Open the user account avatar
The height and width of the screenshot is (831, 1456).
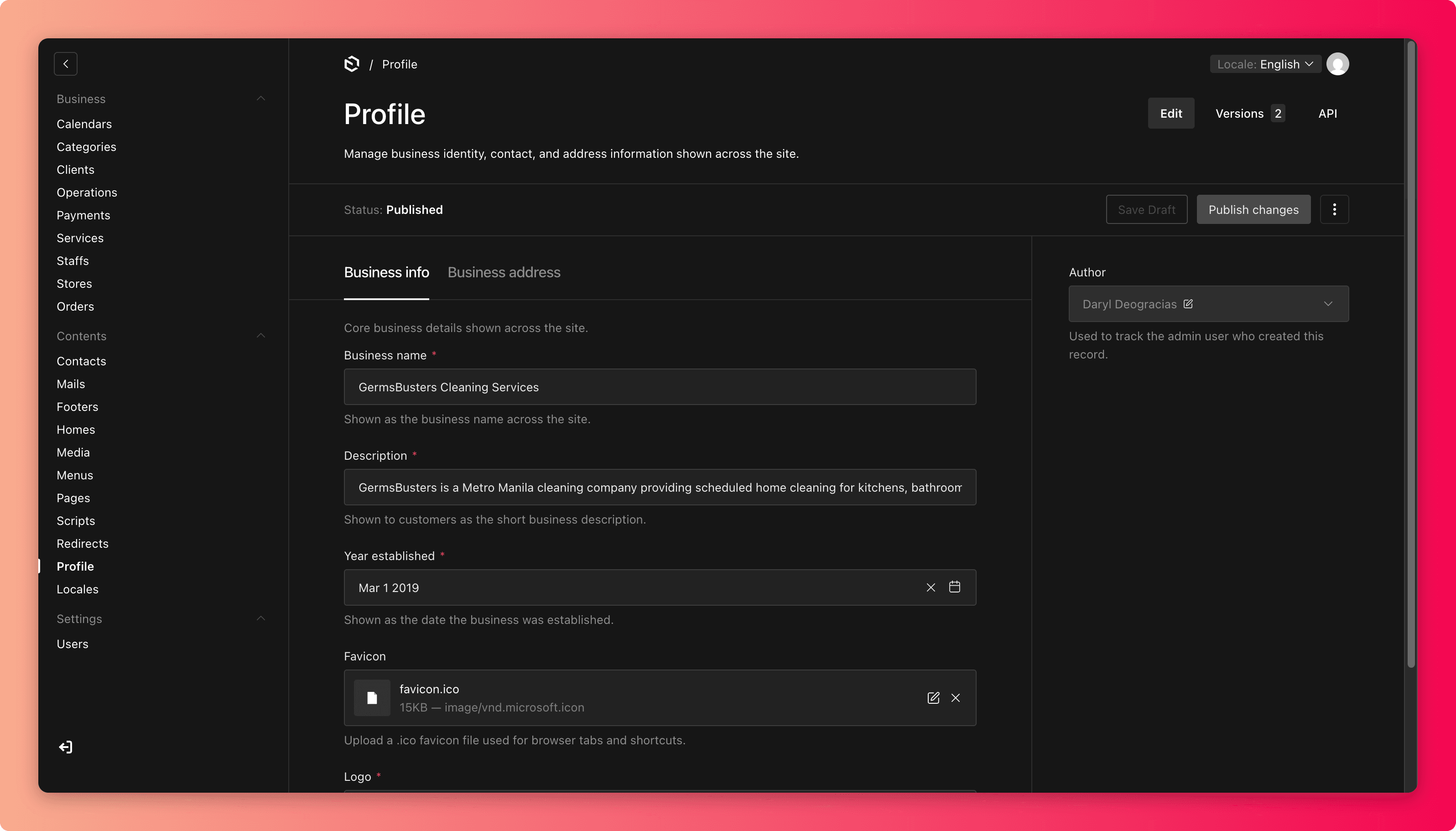pyautogui.click(x=1337, y=64)
